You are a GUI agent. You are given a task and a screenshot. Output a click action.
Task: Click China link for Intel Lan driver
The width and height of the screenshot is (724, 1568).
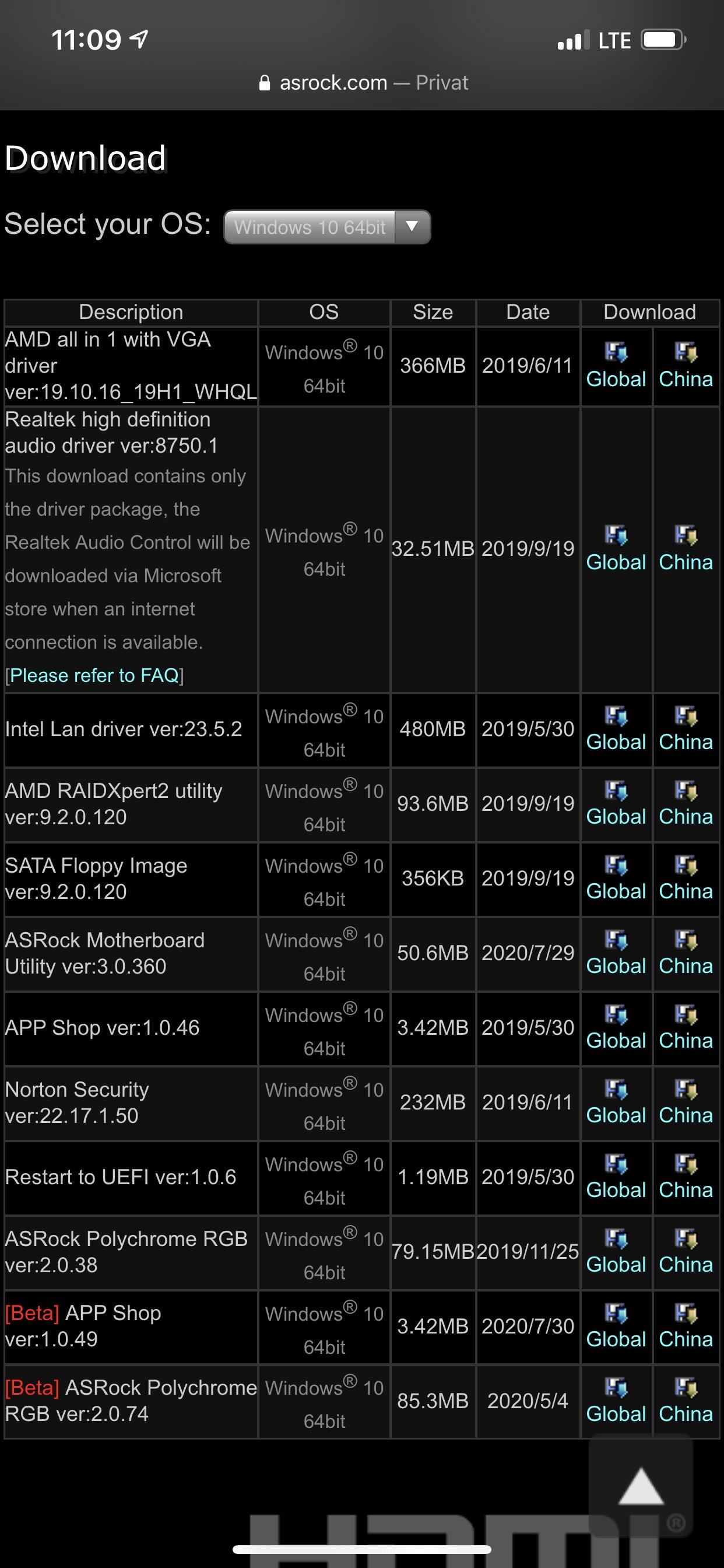pyautogui.click(x=686, y=742)
